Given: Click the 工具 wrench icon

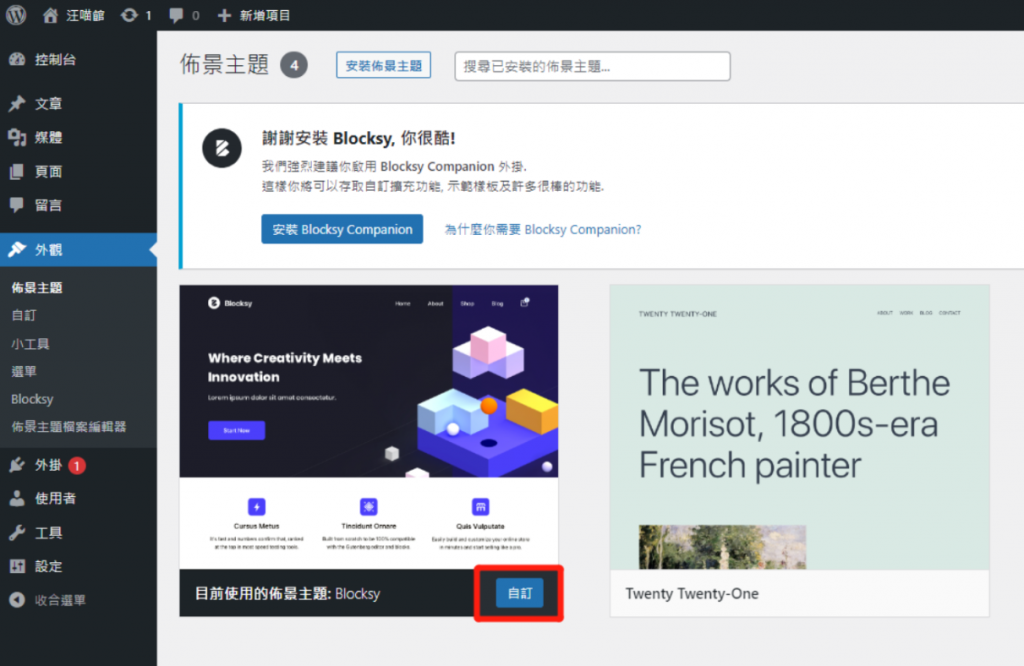Looking at the screenshot, I should (x=17, y=533).
